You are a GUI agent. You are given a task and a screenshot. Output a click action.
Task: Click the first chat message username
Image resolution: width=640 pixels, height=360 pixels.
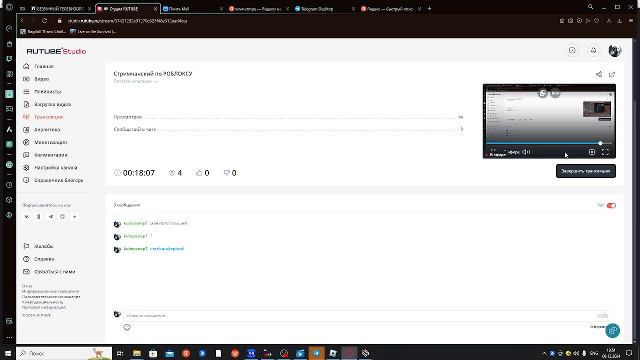tap(135, 223)
